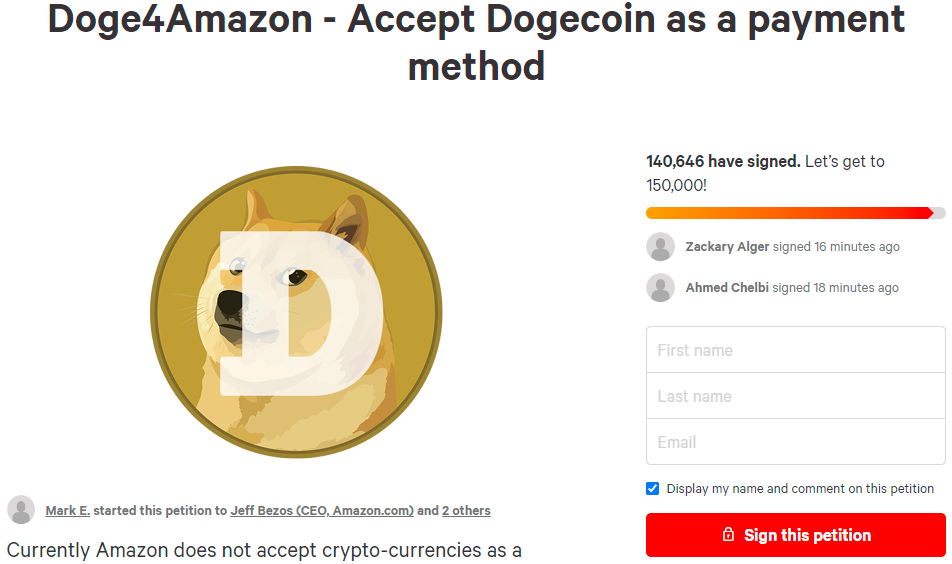Click the Dogecoin coin image
The height and width of the screenshot is (564, 952).
tap(296, 312)
